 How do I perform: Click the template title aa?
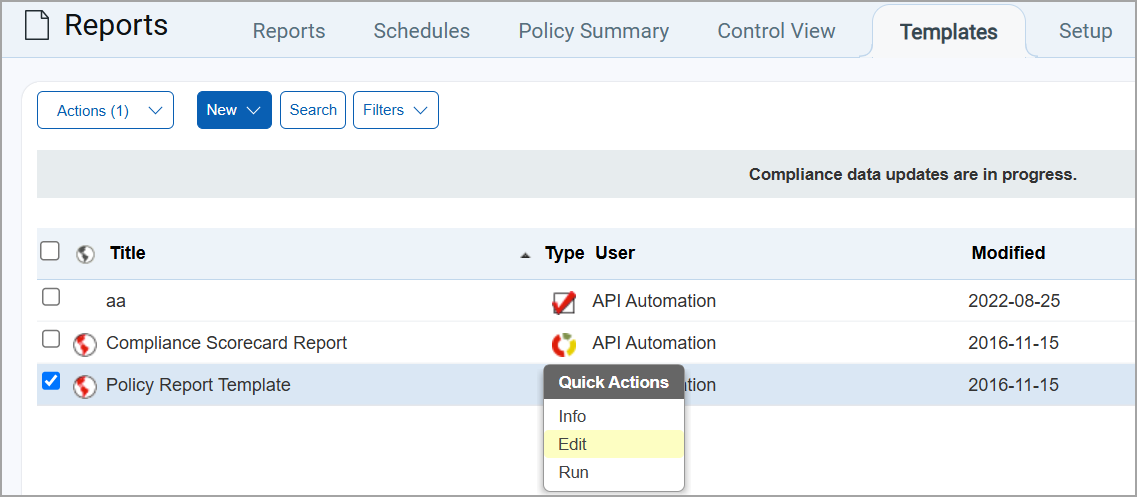point(116,301)
